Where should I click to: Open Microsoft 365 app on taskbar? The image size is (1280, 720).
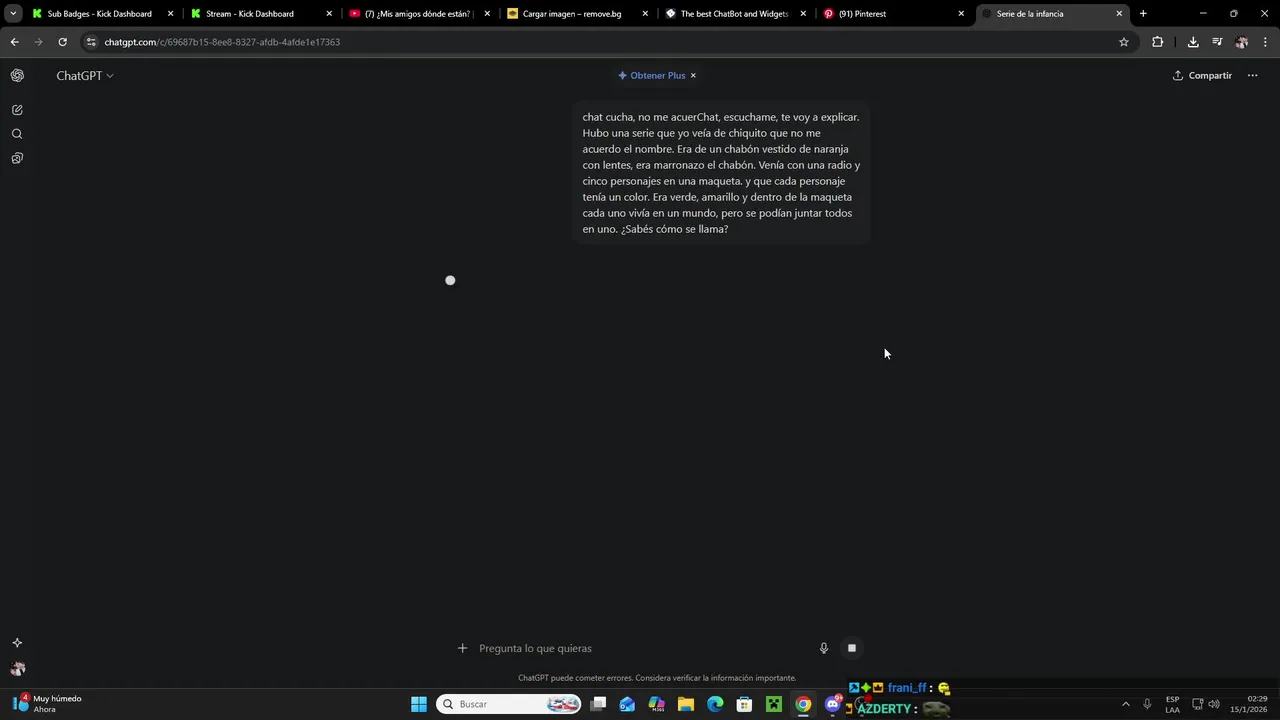coord(657,704)
